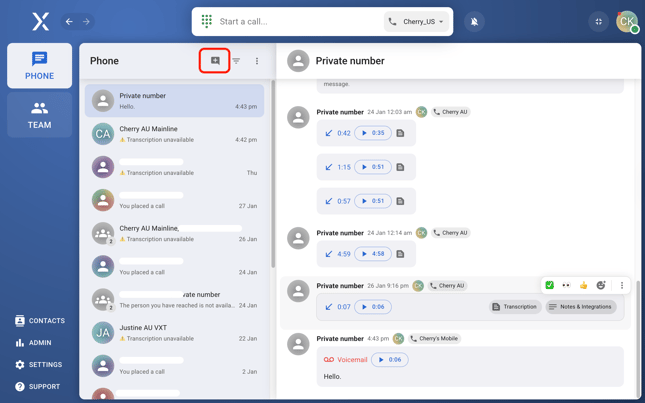Open the conversation filter icon

[236, 61]
